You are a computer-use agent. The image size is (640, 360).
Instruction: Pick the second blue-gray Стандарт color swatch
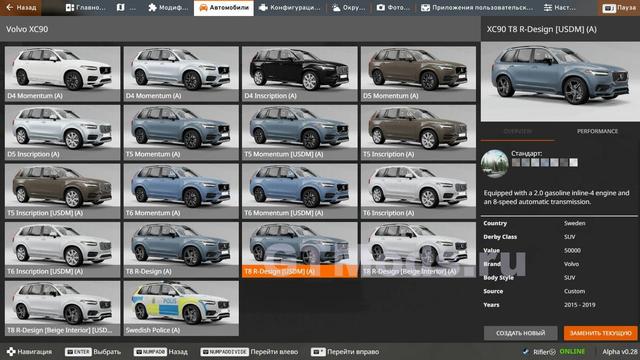pyautogui.click(x=525, y=162)
